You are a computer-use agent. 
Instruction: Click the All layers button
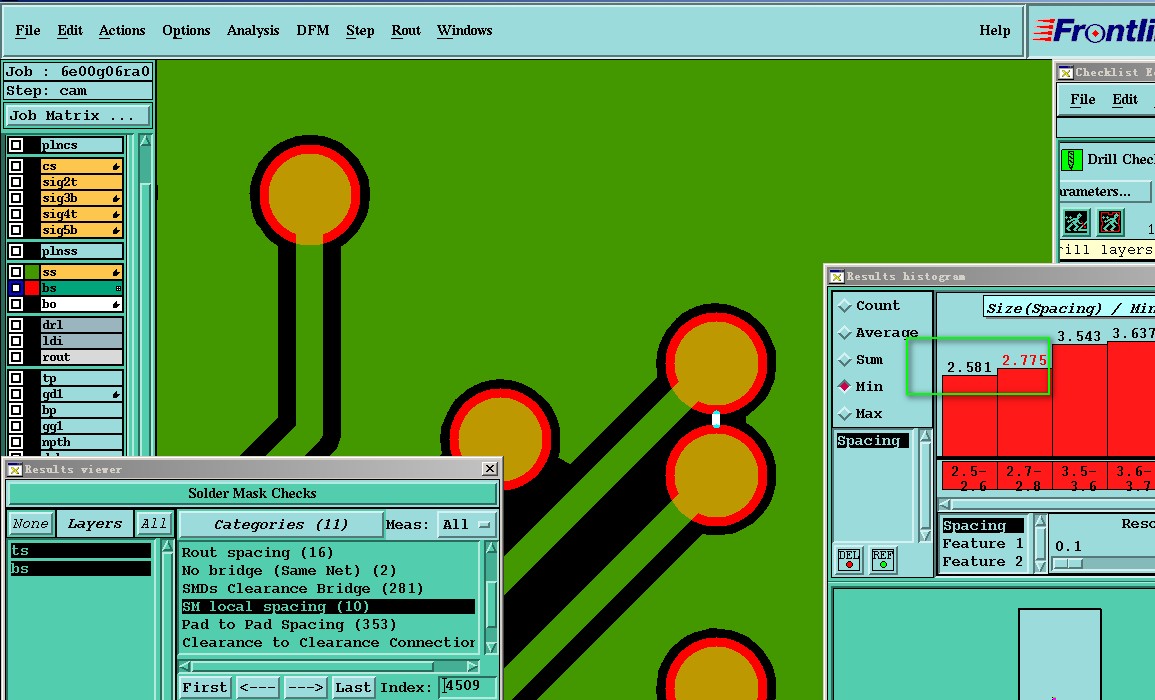tap(154, 524)
